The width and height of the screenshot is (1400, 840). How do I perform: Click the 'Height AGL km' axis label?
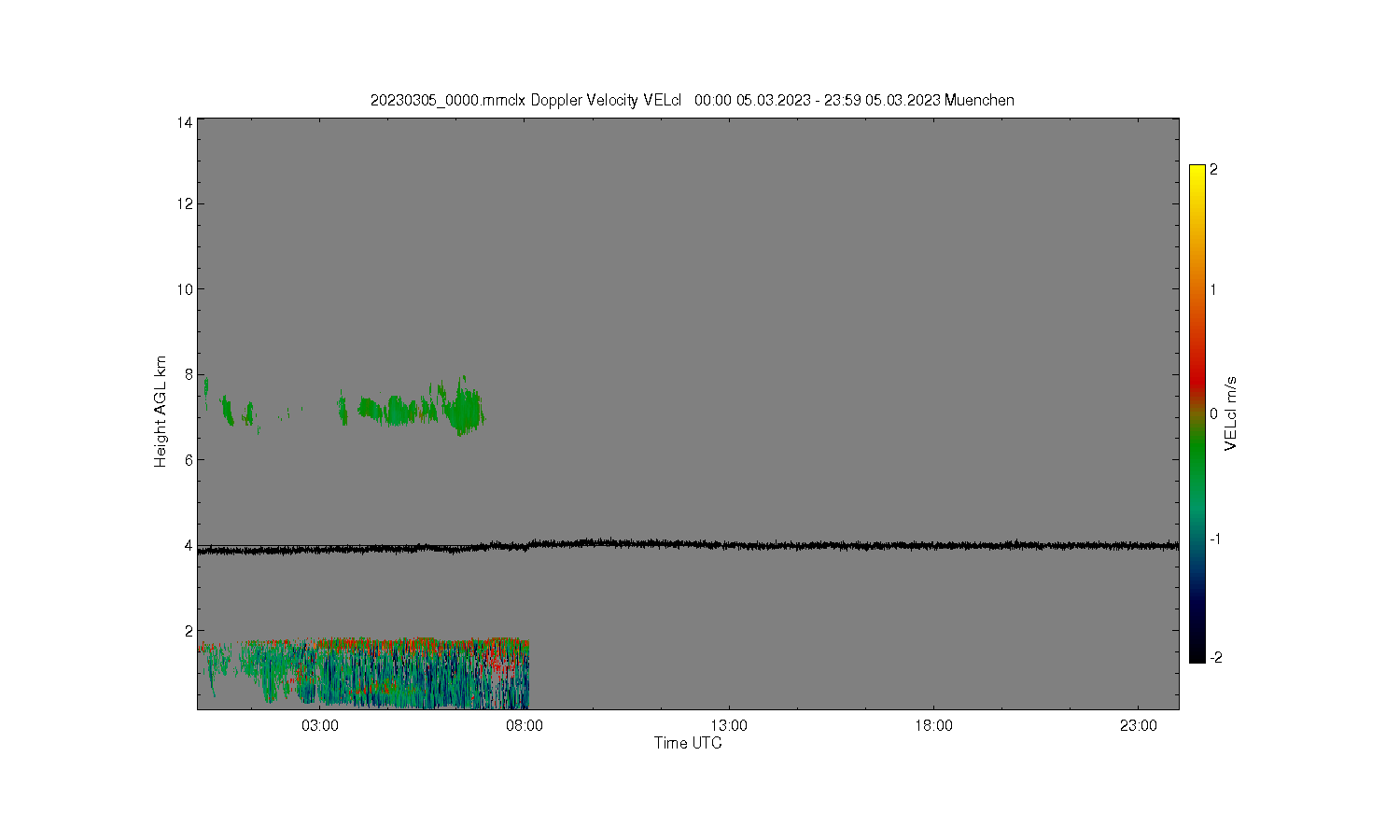pos(161,412)
